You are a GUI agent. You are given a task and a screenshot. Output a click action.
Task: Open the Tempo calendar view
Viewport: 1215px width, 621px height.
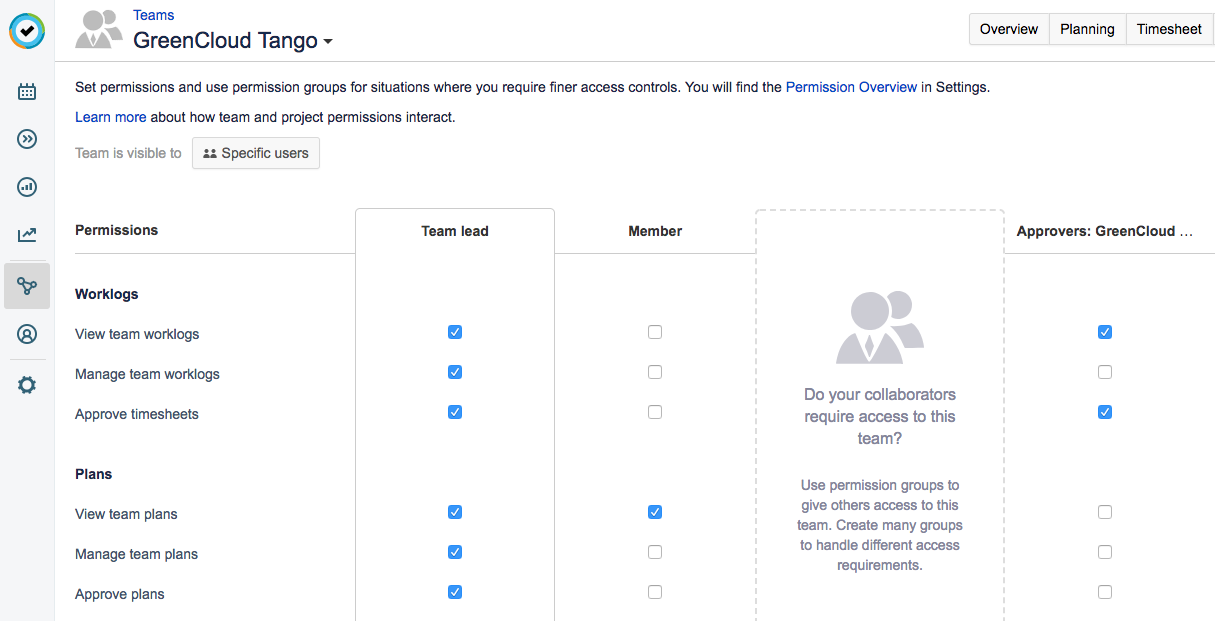(27, 91)
